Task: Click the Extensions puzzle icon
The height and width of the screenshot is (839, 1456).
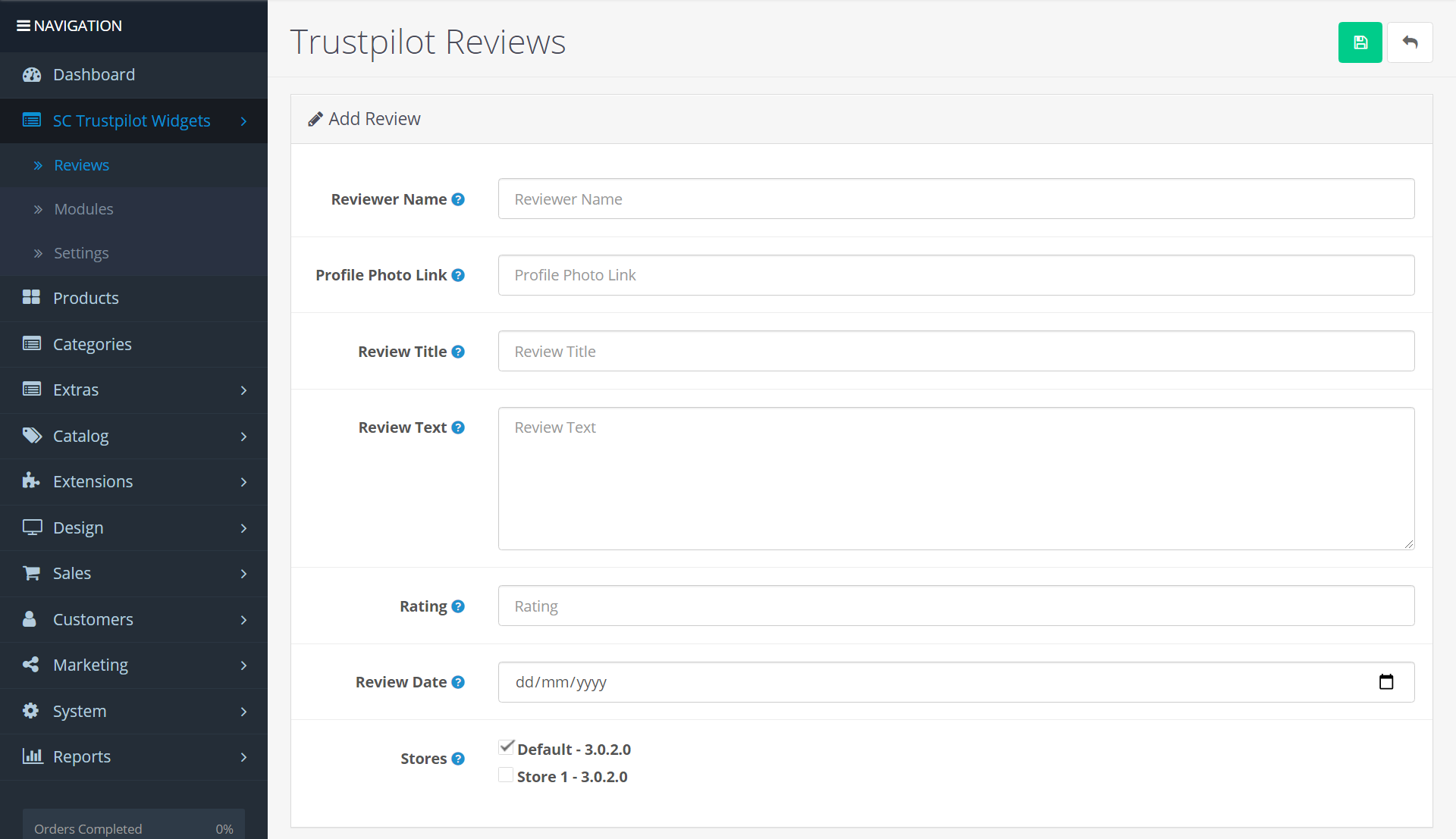Action: tap(32, 481)
